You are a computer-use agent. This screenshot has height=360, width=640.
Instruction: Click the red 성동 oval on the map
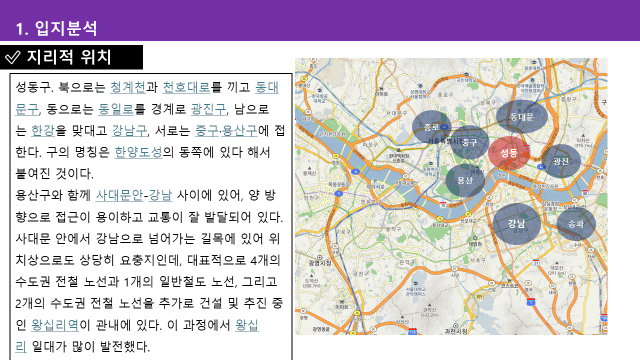[509, 153]
